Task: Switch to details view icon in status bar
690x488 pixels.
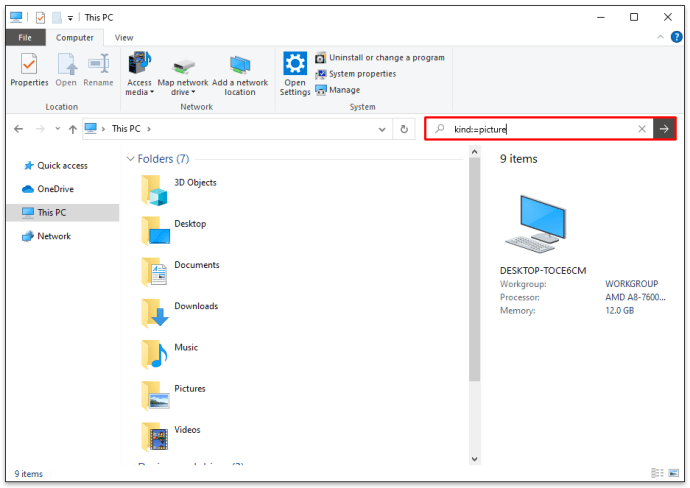Action: tap(657, 473)
